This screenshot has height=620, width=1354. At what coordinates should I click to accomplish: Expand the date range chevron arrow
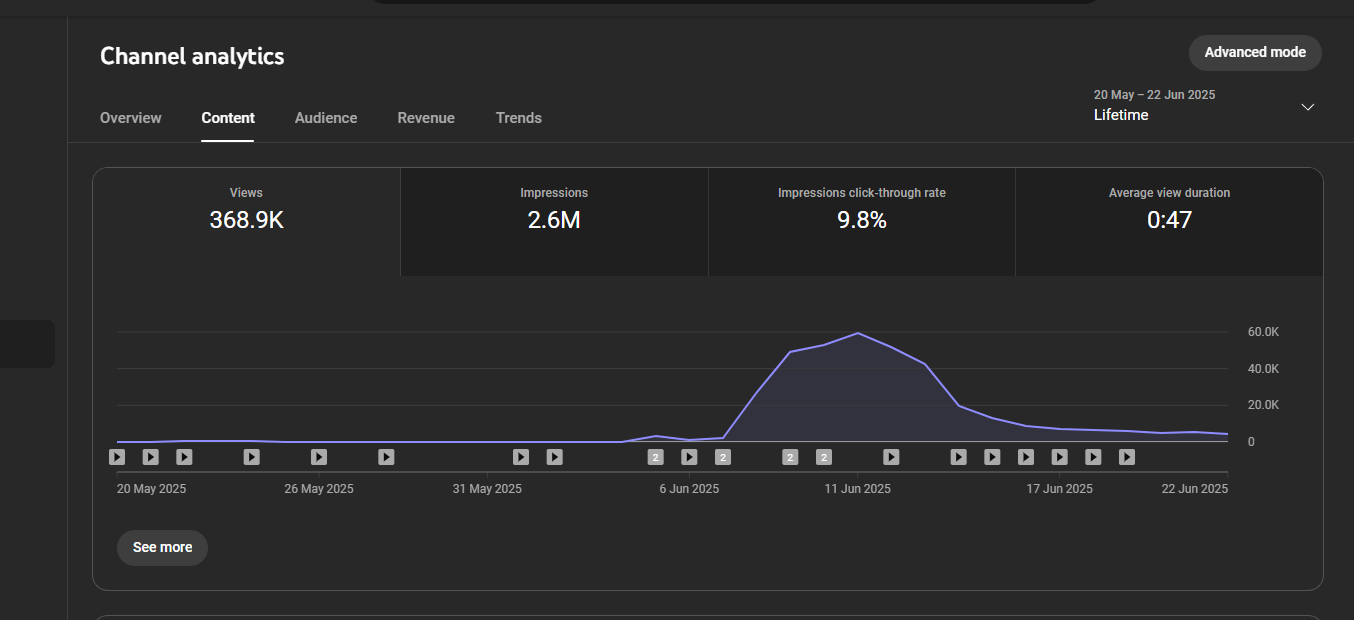pos(1307,107)
